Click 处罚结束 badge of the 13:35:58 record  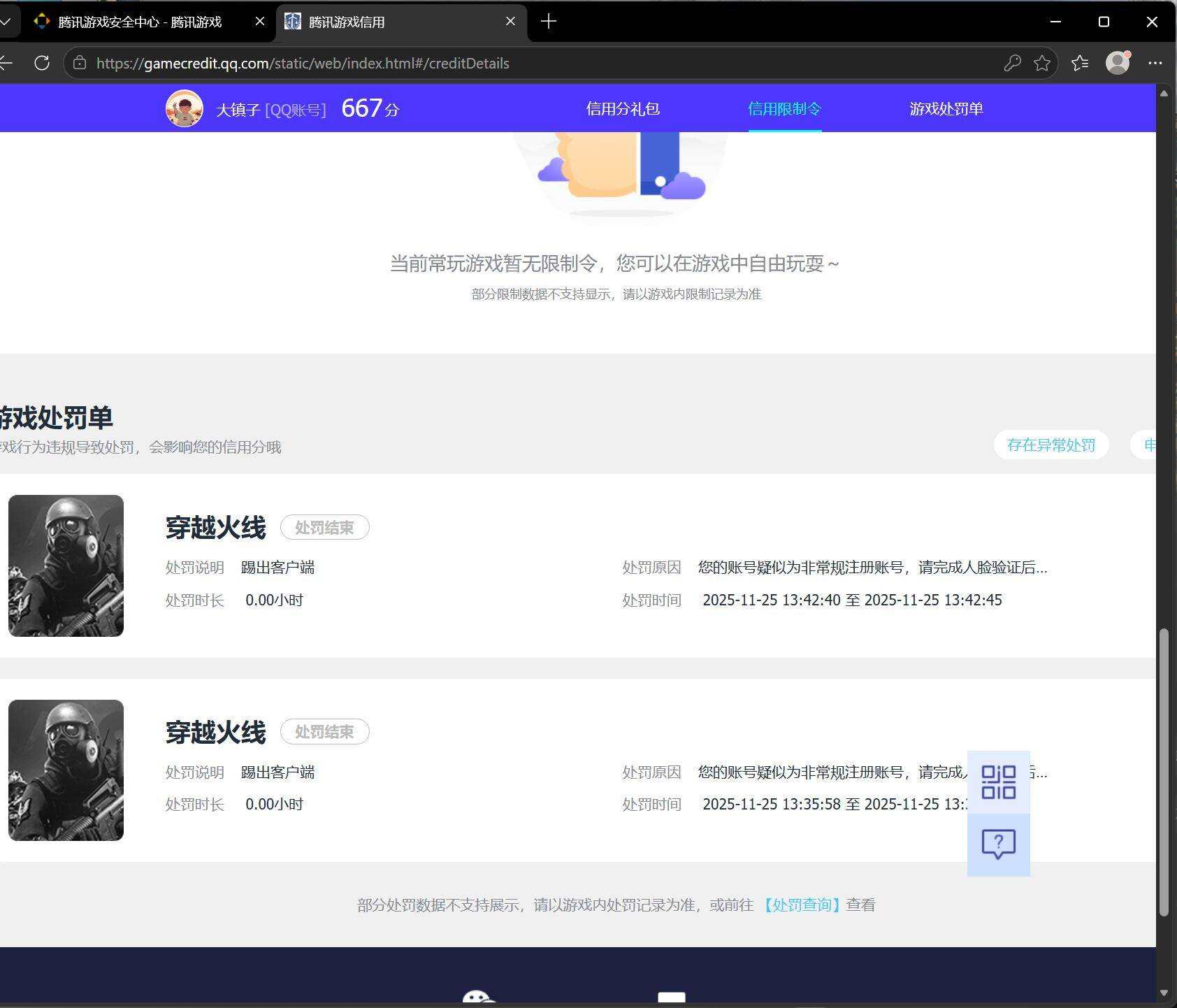[324, 732]
